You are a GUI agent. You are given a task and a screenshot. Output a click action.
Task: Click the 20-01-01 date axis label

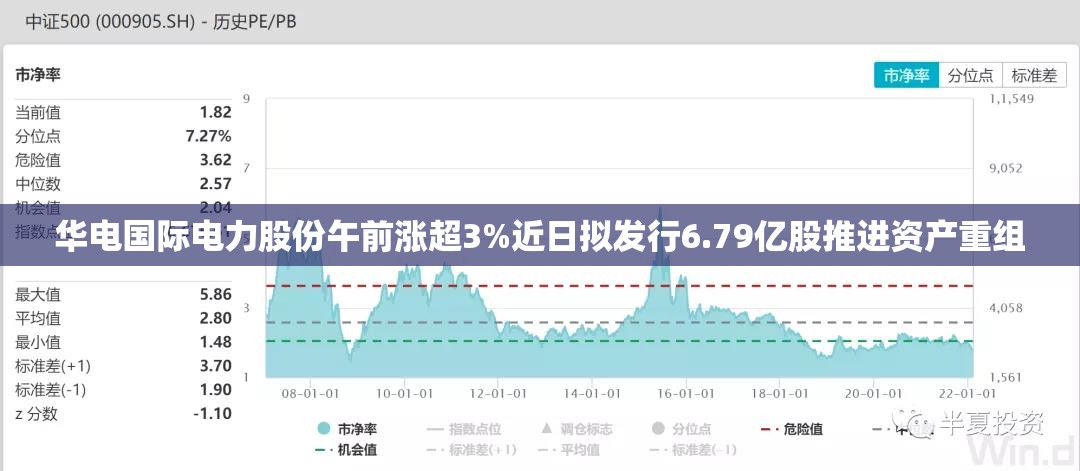pyautogui.click(x=873, y=393)
